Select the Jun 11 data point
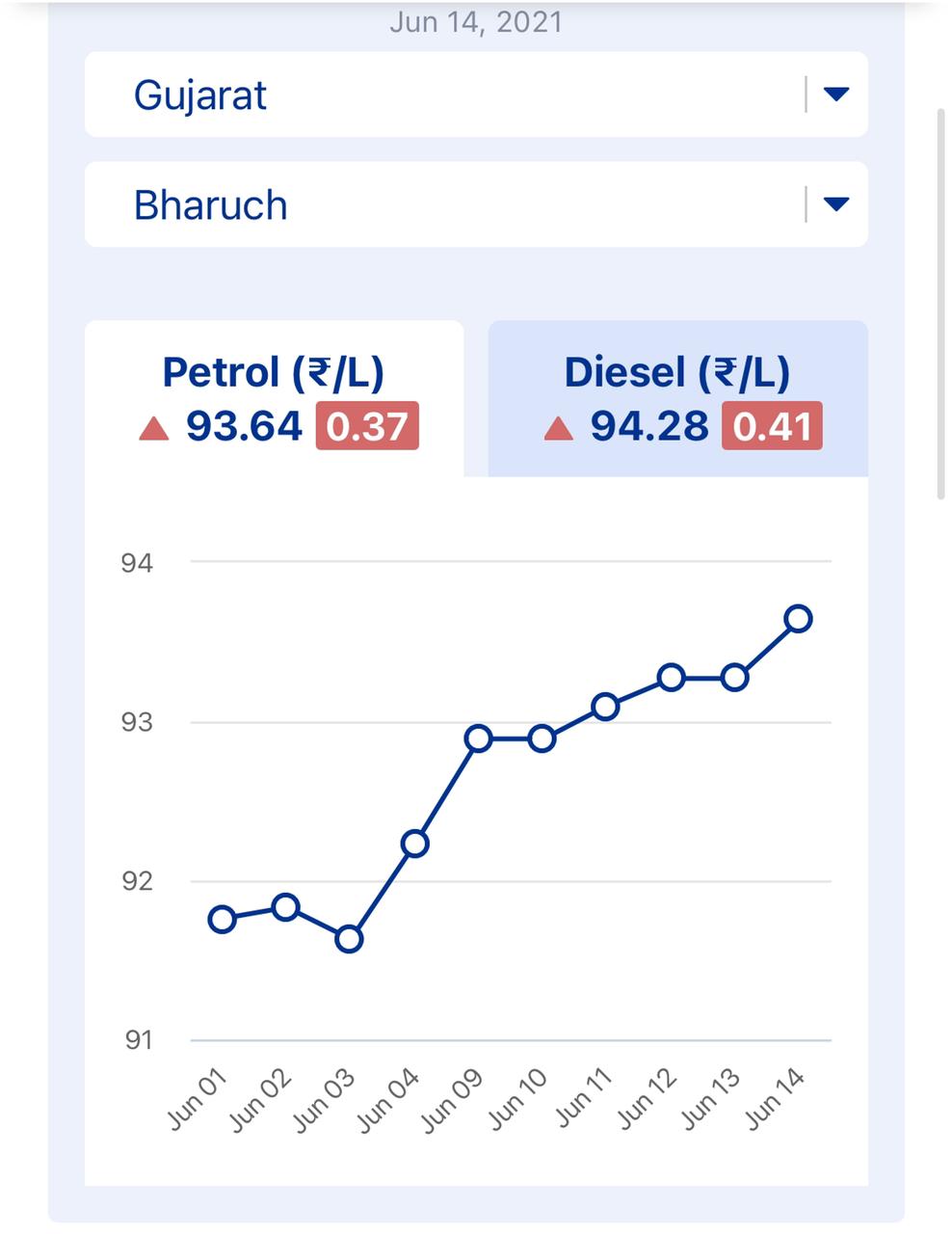 605,707
